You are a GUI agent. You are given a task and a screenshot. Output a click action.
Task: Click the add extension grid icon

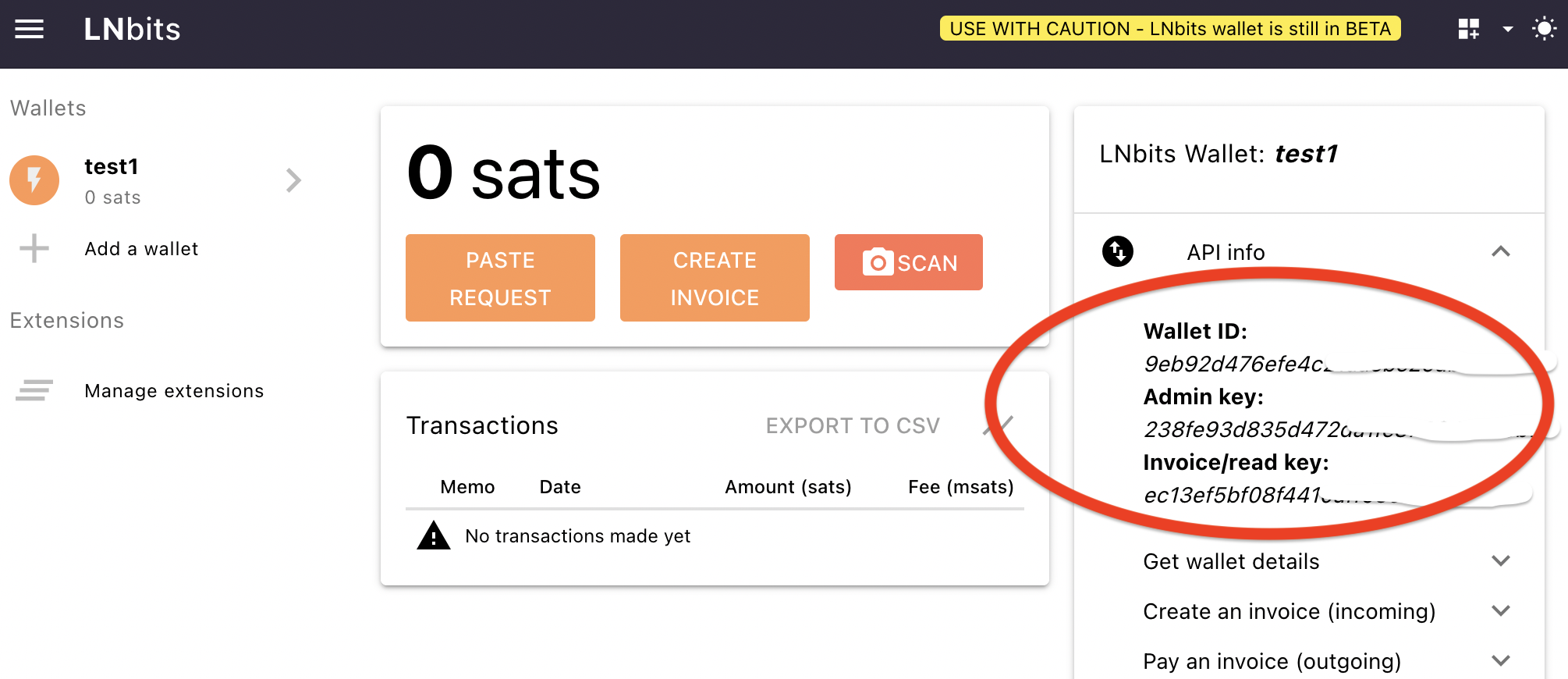point(1467,28)
